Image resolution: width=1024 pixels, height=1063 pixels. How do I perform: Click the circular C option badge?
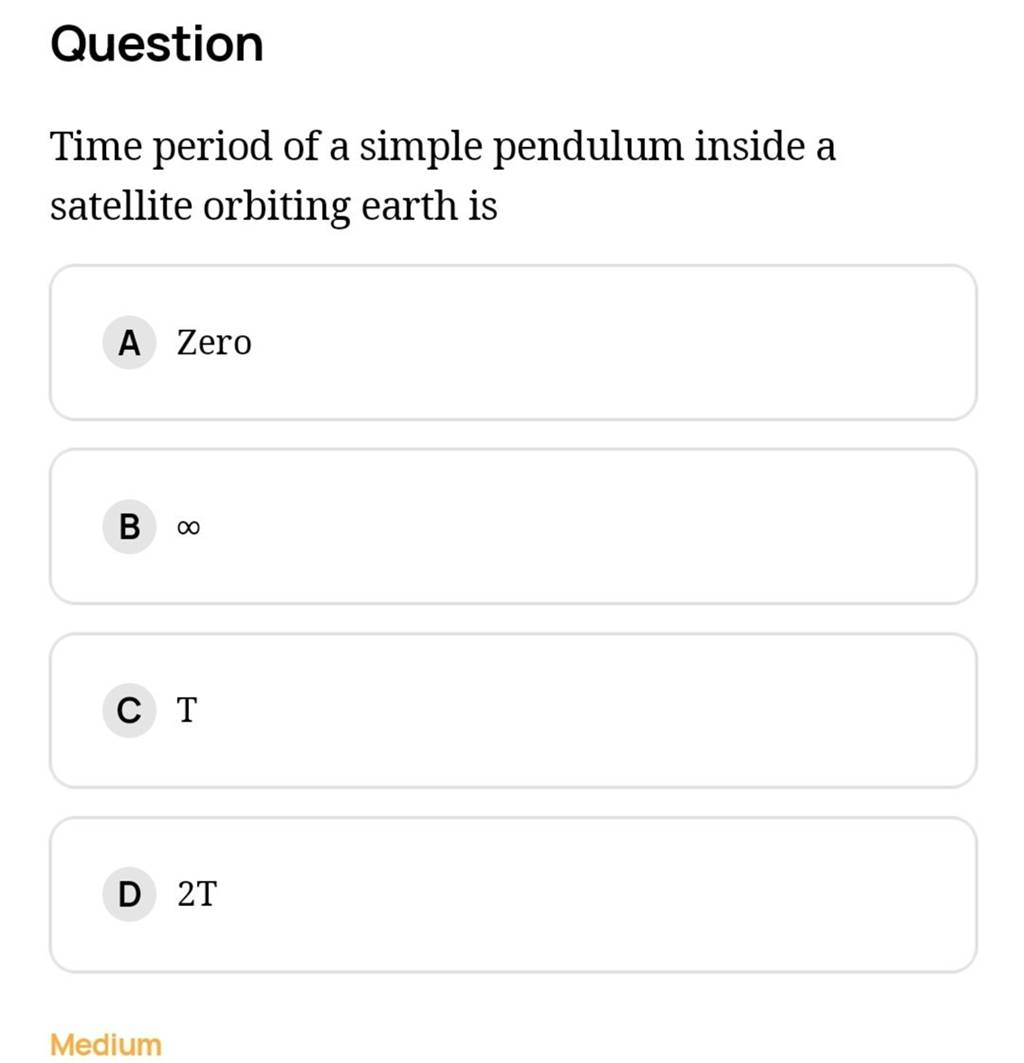tap(128, 711)
